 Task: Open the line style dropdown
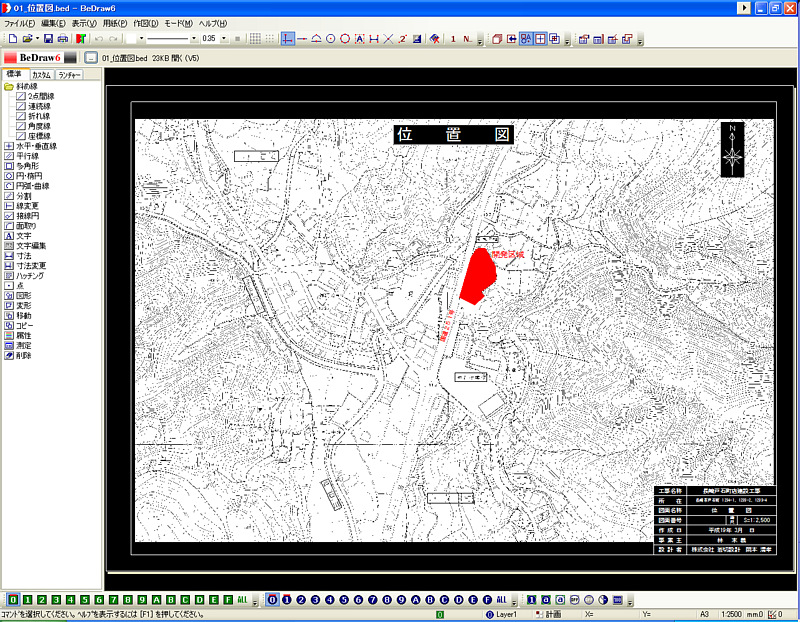[x=192, y=38]
